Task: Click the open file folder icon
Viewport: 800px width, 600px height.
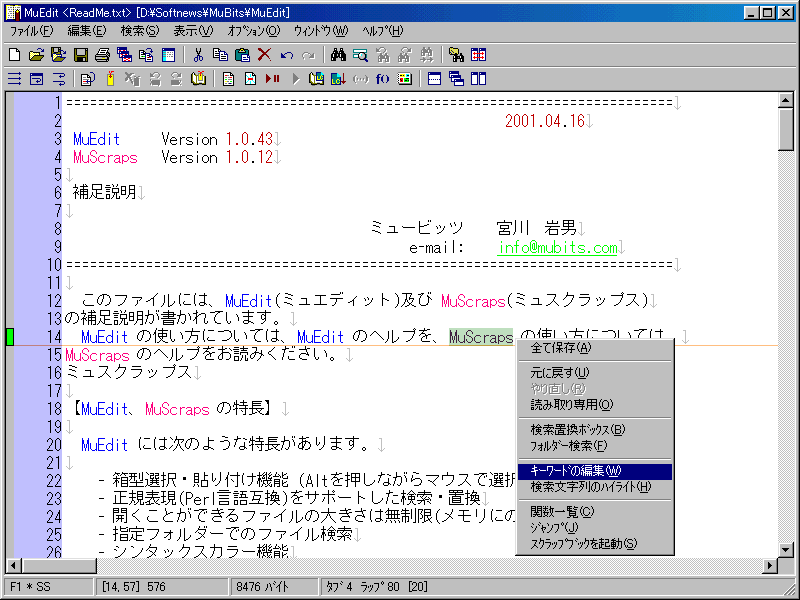Action: (x=36, y=55)
